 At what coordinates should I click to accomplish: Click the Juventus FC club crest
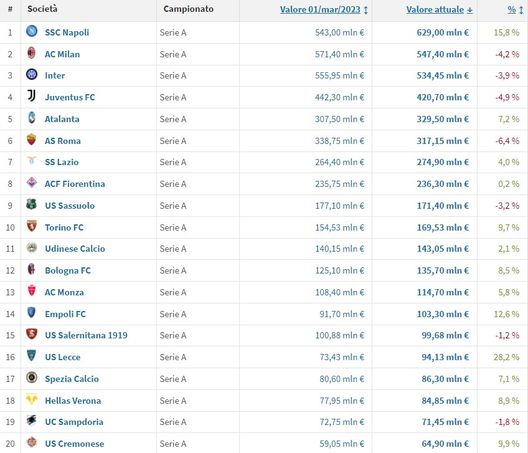[x=32, y=96]
